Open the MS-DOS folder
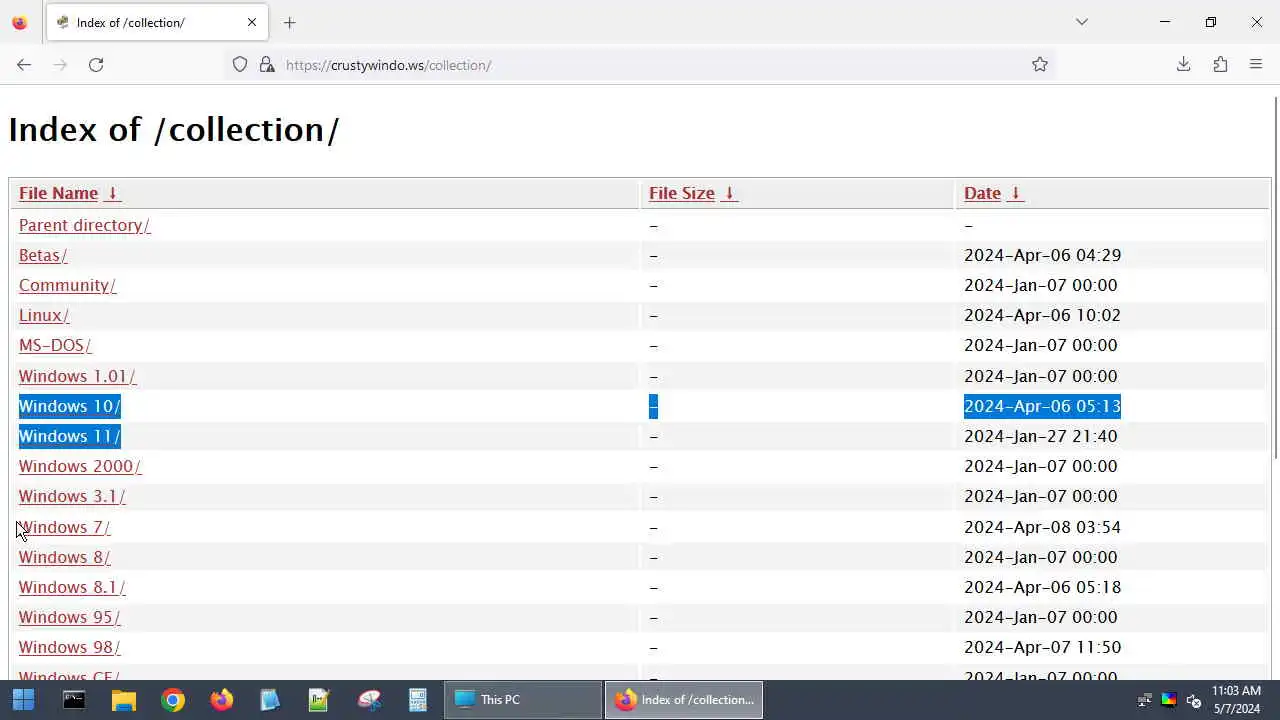This screenshot has width=1280, height=720. (55, 345)
